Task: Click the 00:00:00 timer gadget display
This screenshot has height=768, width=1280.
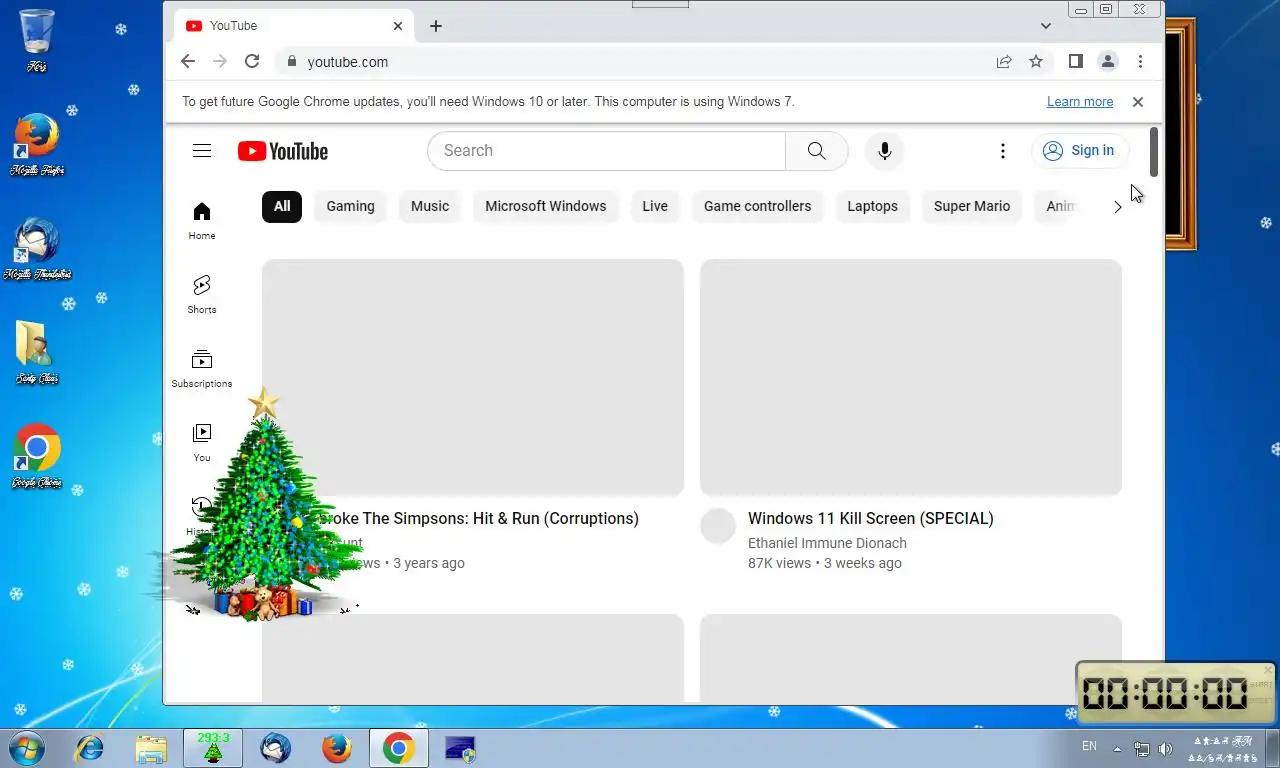Action: pyautogui.click(x=1164, y=693)
